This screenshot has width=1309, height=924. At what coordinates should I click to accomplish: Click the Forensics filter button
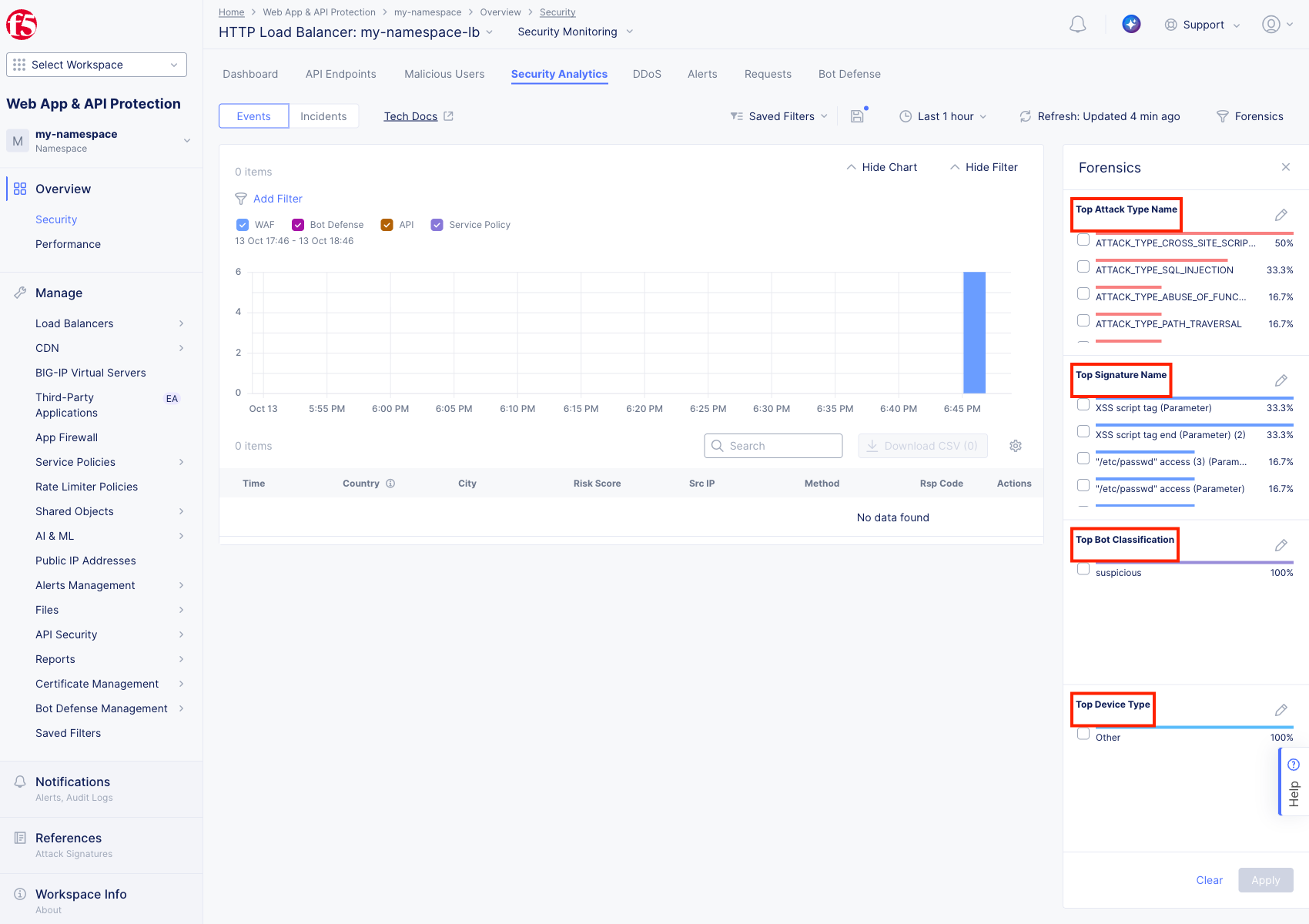click(1250, 116)
